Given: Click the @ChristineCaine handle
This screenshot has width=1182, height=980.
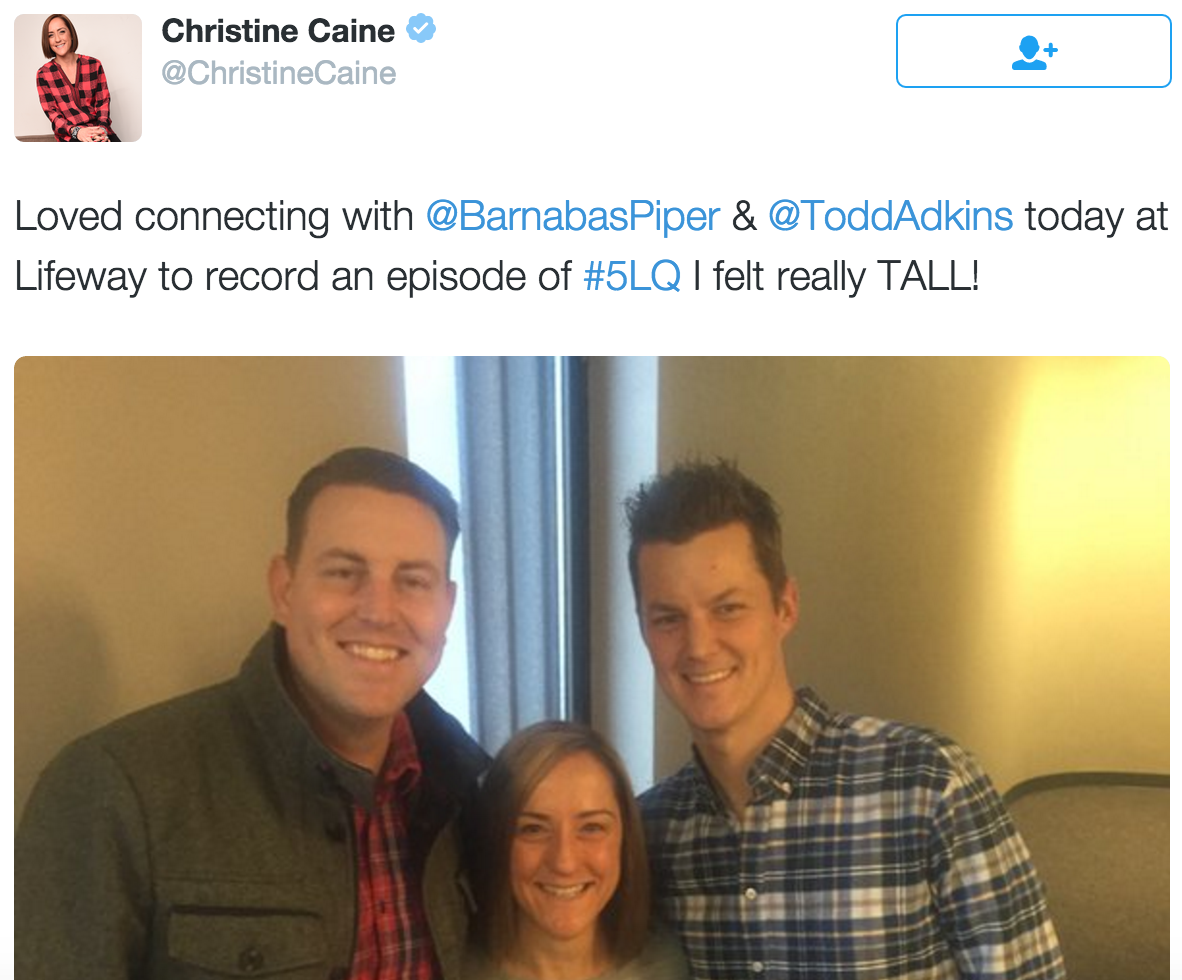Looking at the screenshot, I should click(x=278, y=73).
